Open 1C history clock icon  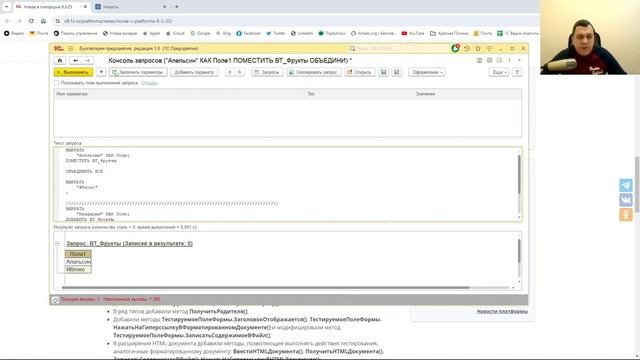[x=467, y=49]
